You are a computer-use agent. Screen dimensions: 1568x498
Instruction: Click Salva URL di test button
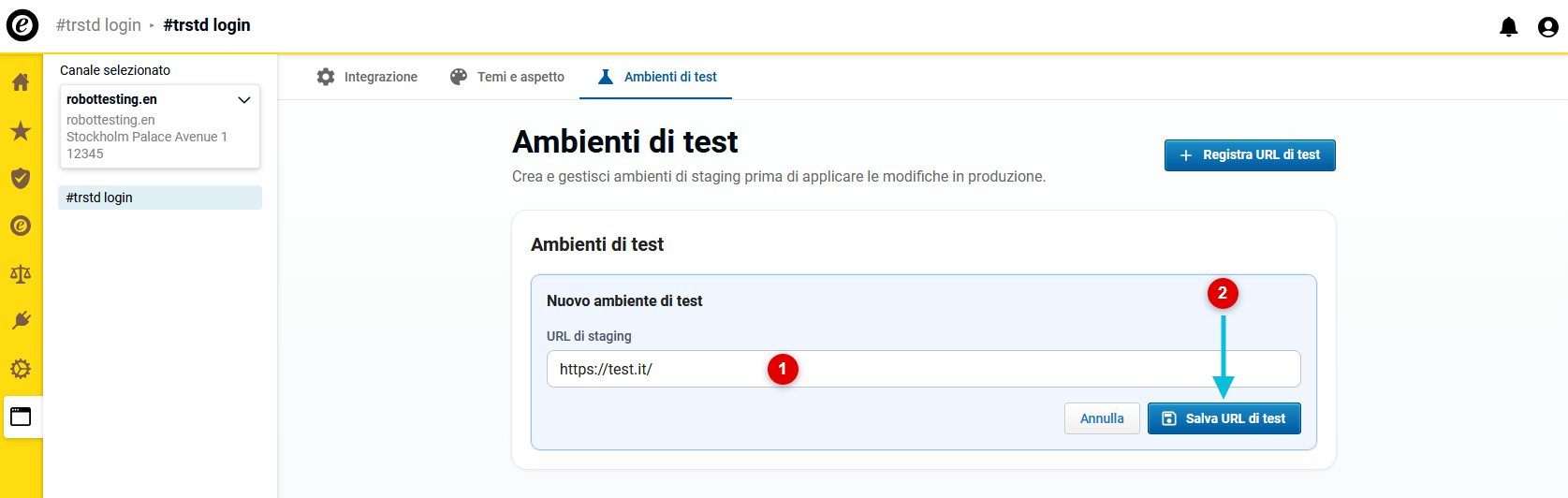[1224, 418]
